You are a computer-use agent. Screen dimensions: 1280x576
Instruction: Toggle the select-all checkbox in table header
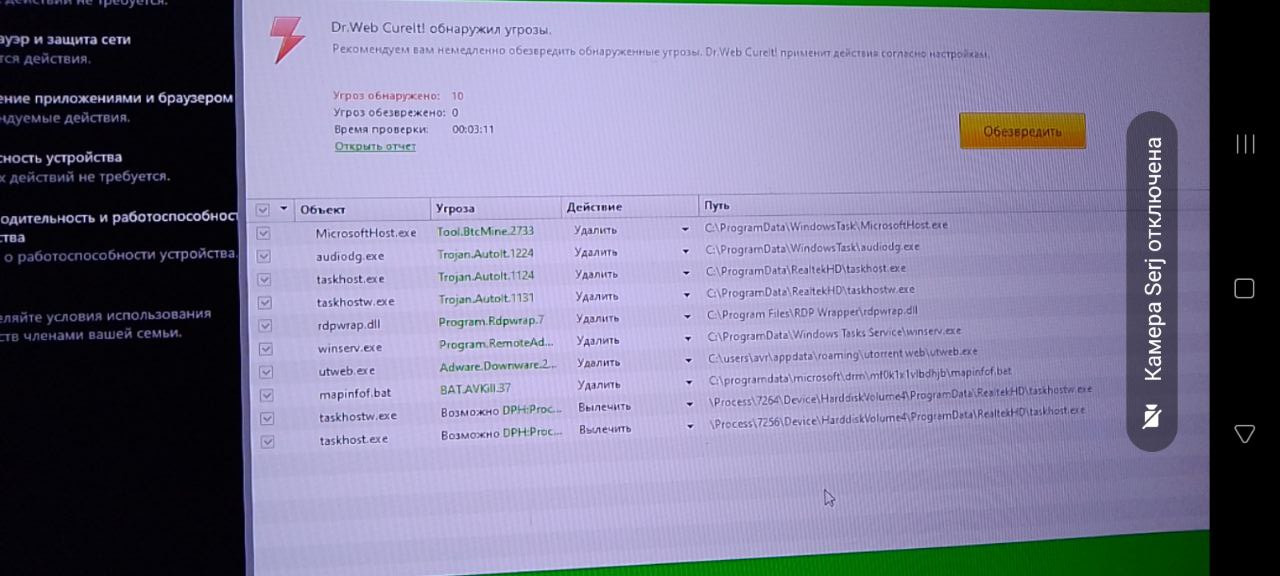click(x=263, y=210)
